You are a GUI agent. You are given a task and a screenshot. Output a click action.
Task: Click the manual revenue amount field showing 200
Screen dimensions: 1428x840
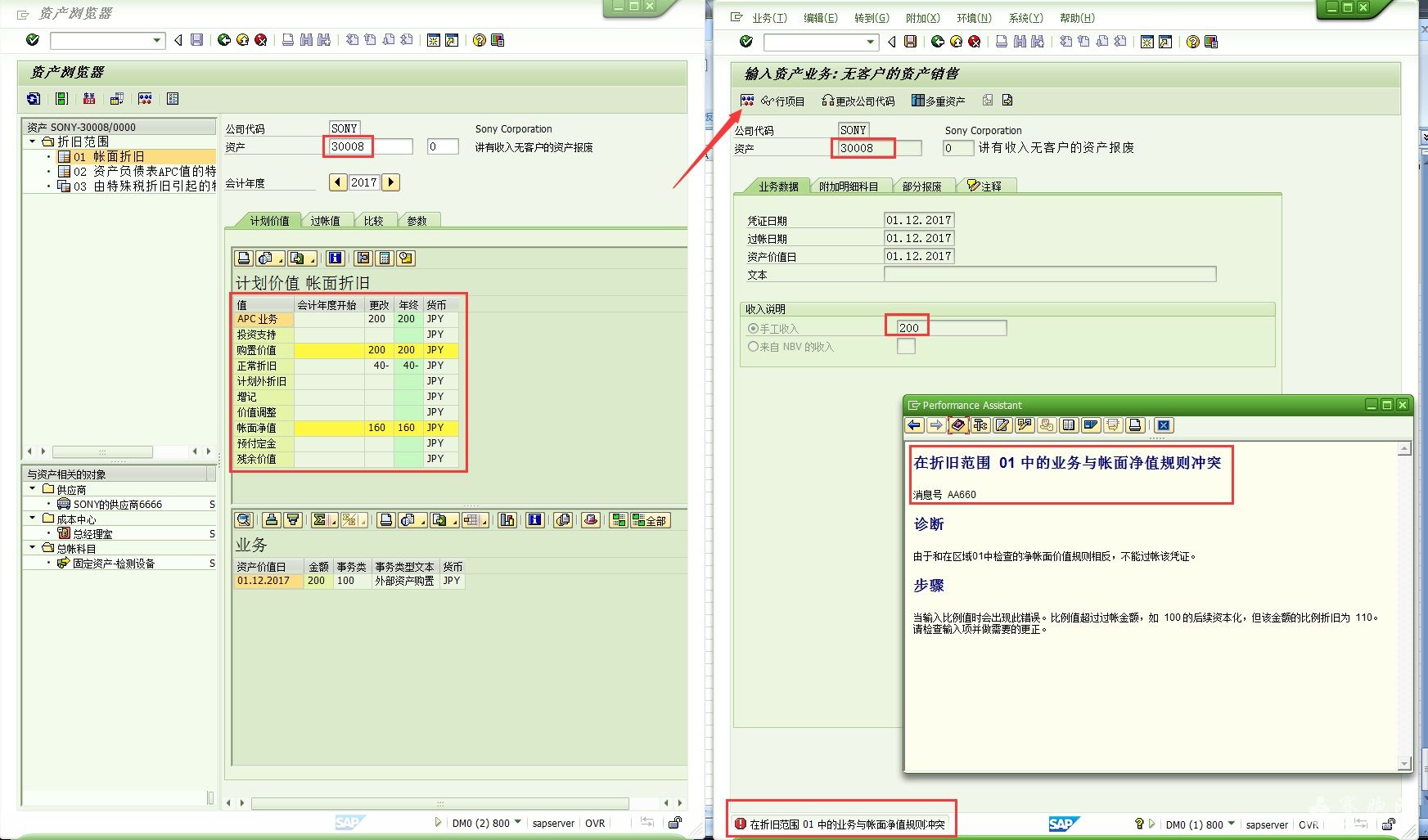951,327
